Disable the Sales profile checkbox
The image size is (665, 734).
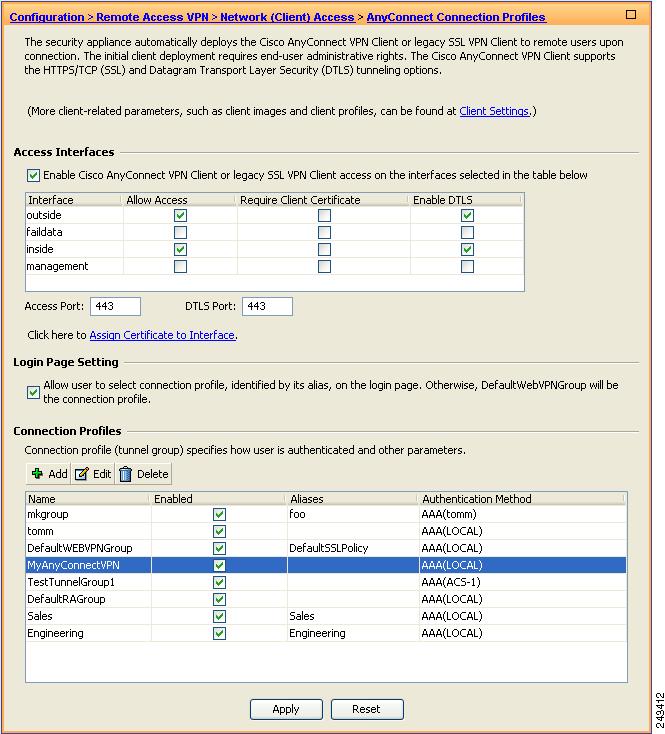(219, 616)
